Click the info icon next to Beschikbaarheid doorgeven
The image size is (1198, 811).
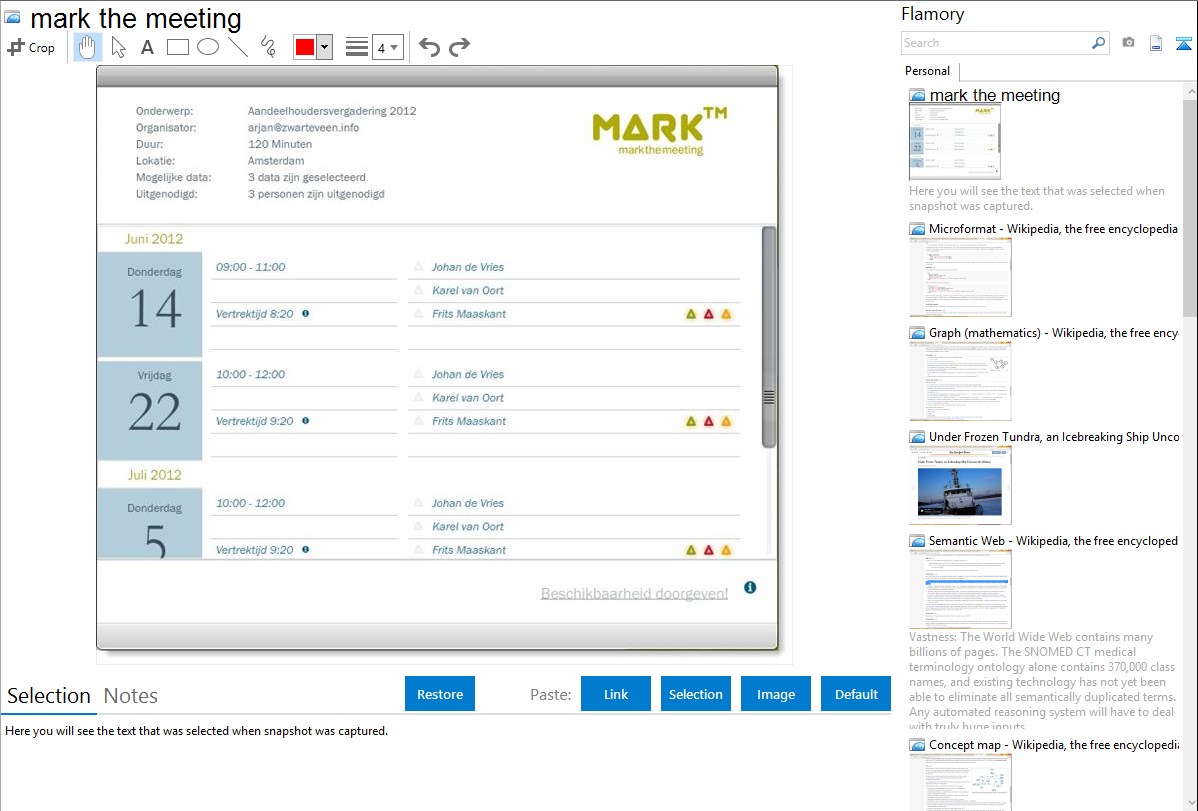(x=750, y=587)
